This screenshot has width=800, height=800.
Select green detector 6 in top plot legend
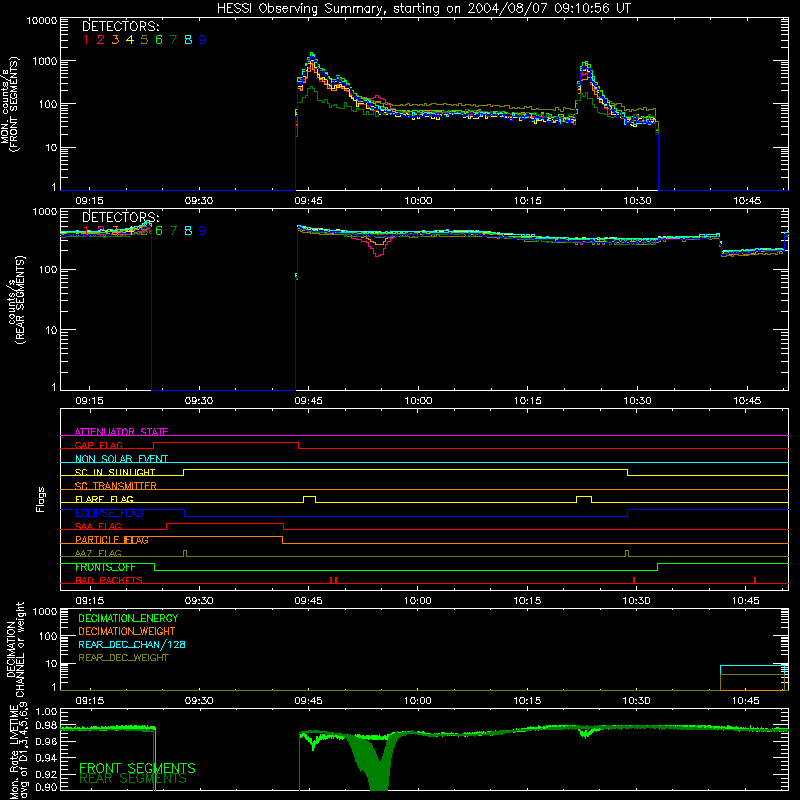point(159,40)
